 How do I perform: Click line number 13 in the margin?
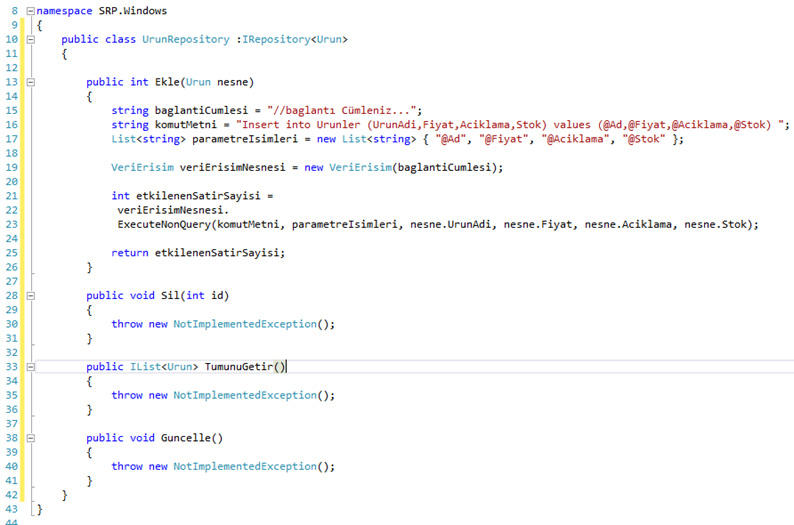pos(12,82)
